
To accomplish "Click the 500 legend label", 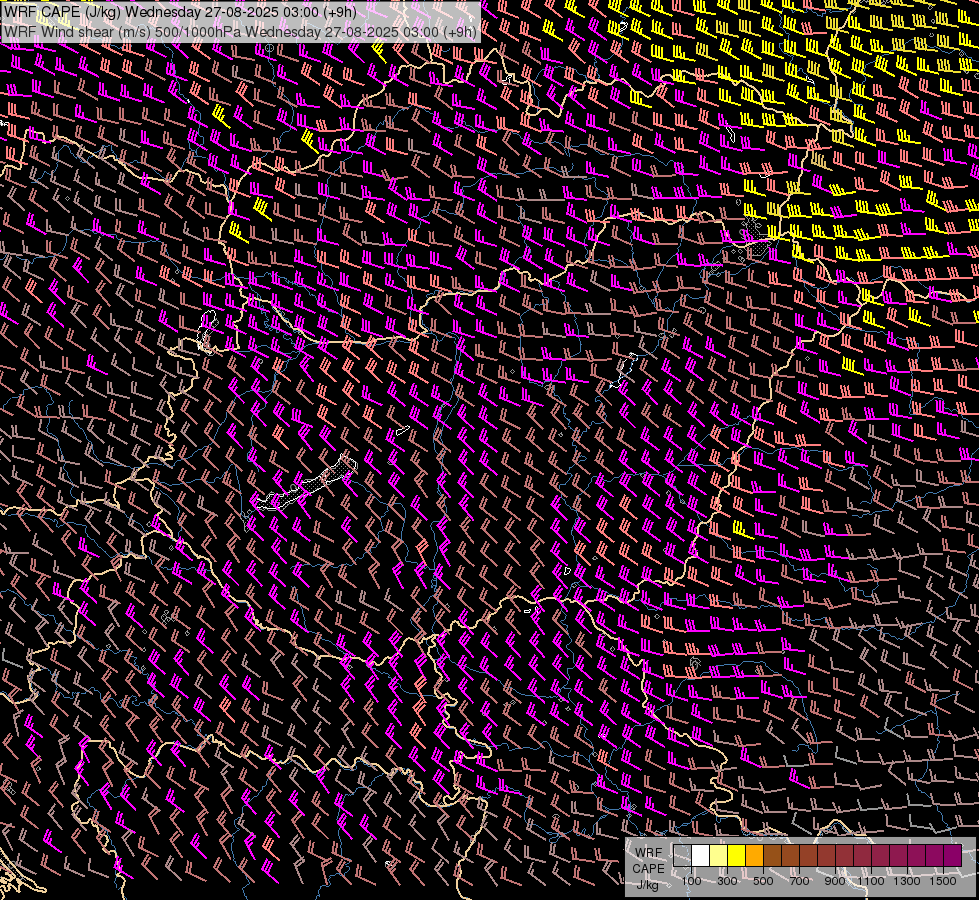I will [763, 881].
